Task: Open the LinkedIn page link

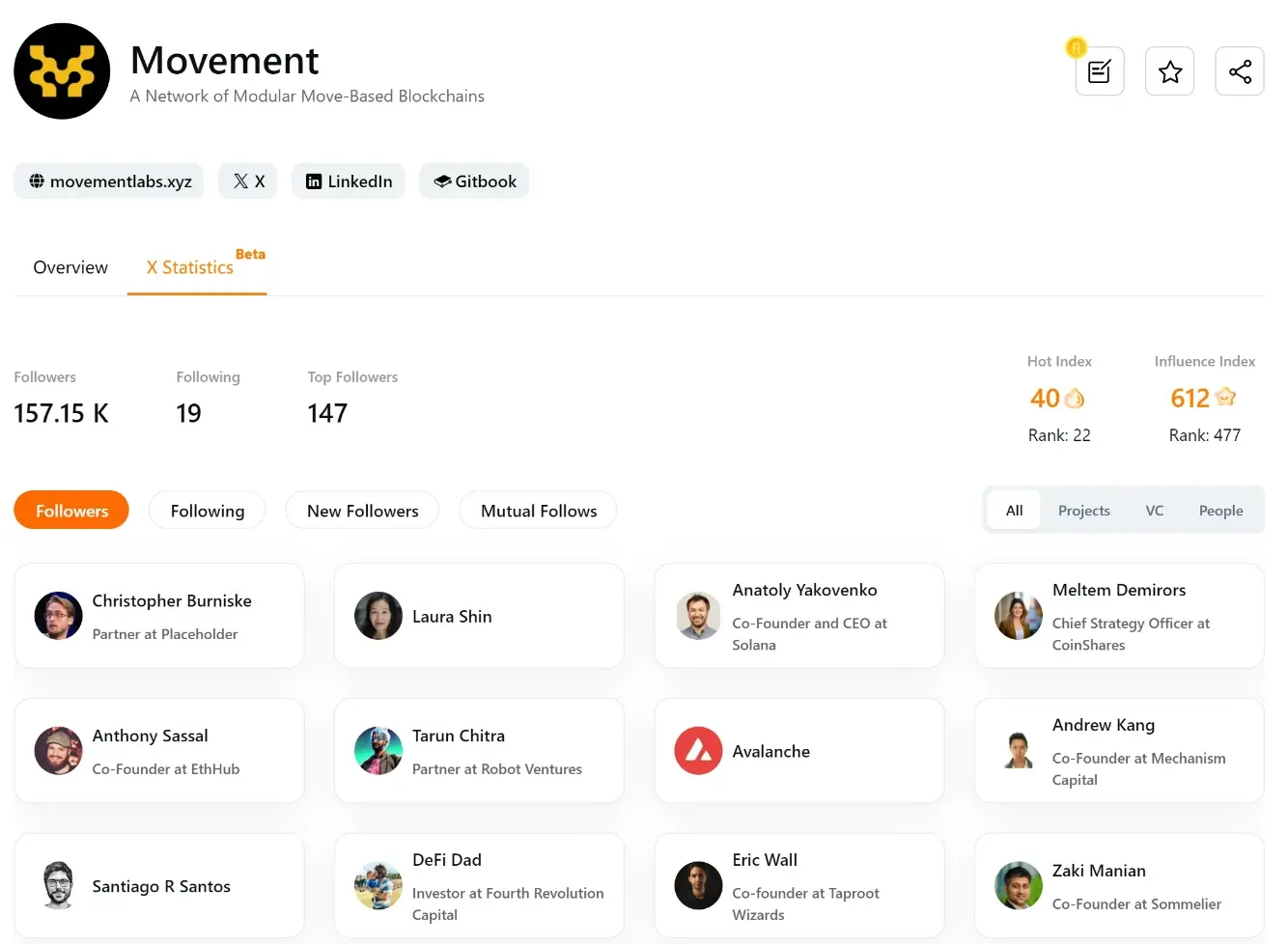Action: pyautogui.click(x=349, y=181)
